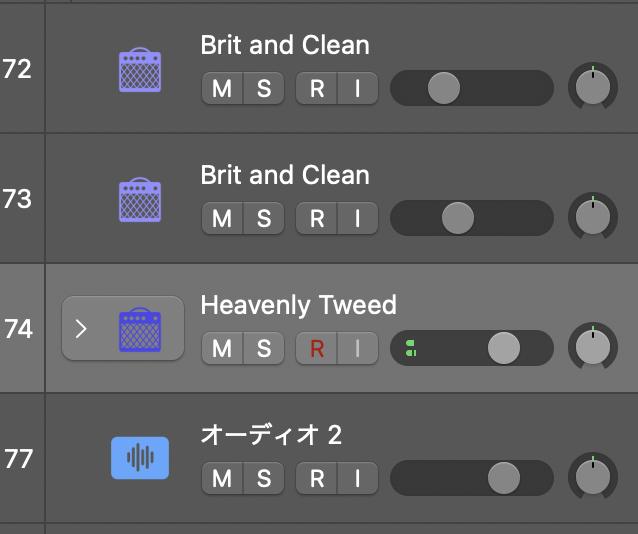Select track number 77 header
Viewport: 638px width, 534px height.
click(18, 459)
